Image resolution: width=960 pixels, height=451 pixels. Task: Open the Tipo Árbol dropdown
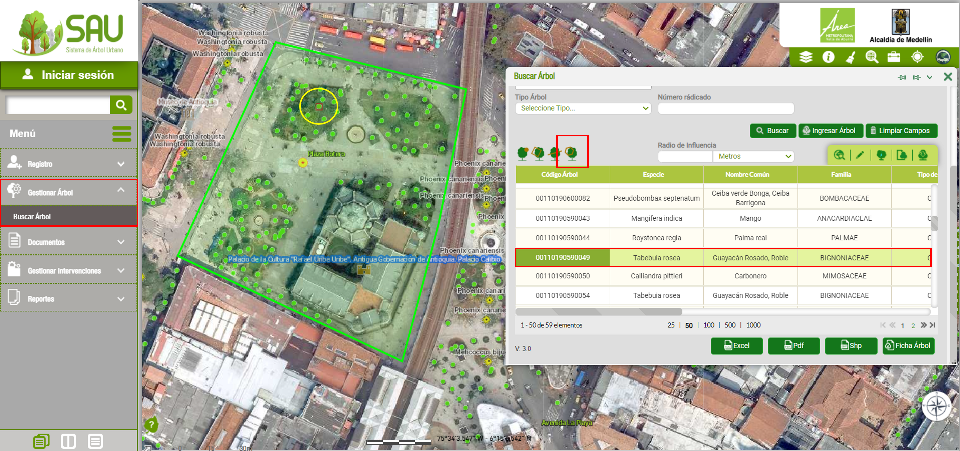click(583, 108)
